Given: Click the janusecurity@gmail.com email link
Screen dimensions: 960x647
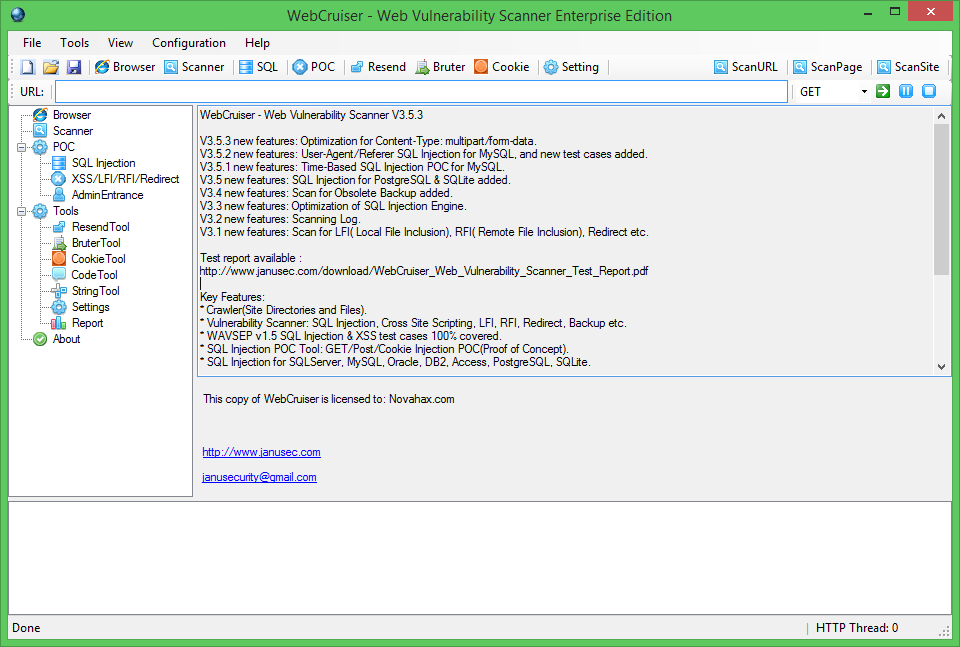Looking at the screenshot, I should click(259, 477).
